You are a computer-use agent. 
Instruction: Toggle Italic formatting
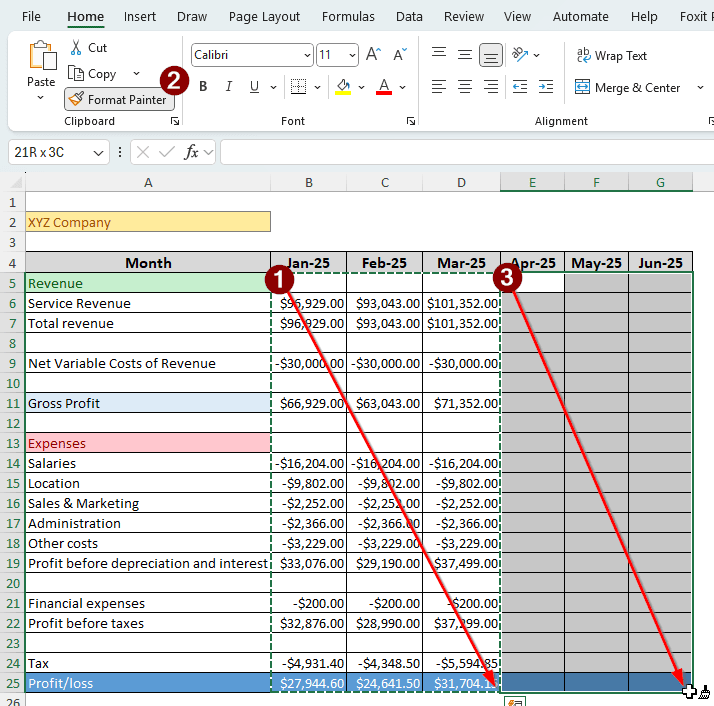click(x=229, y=87)
